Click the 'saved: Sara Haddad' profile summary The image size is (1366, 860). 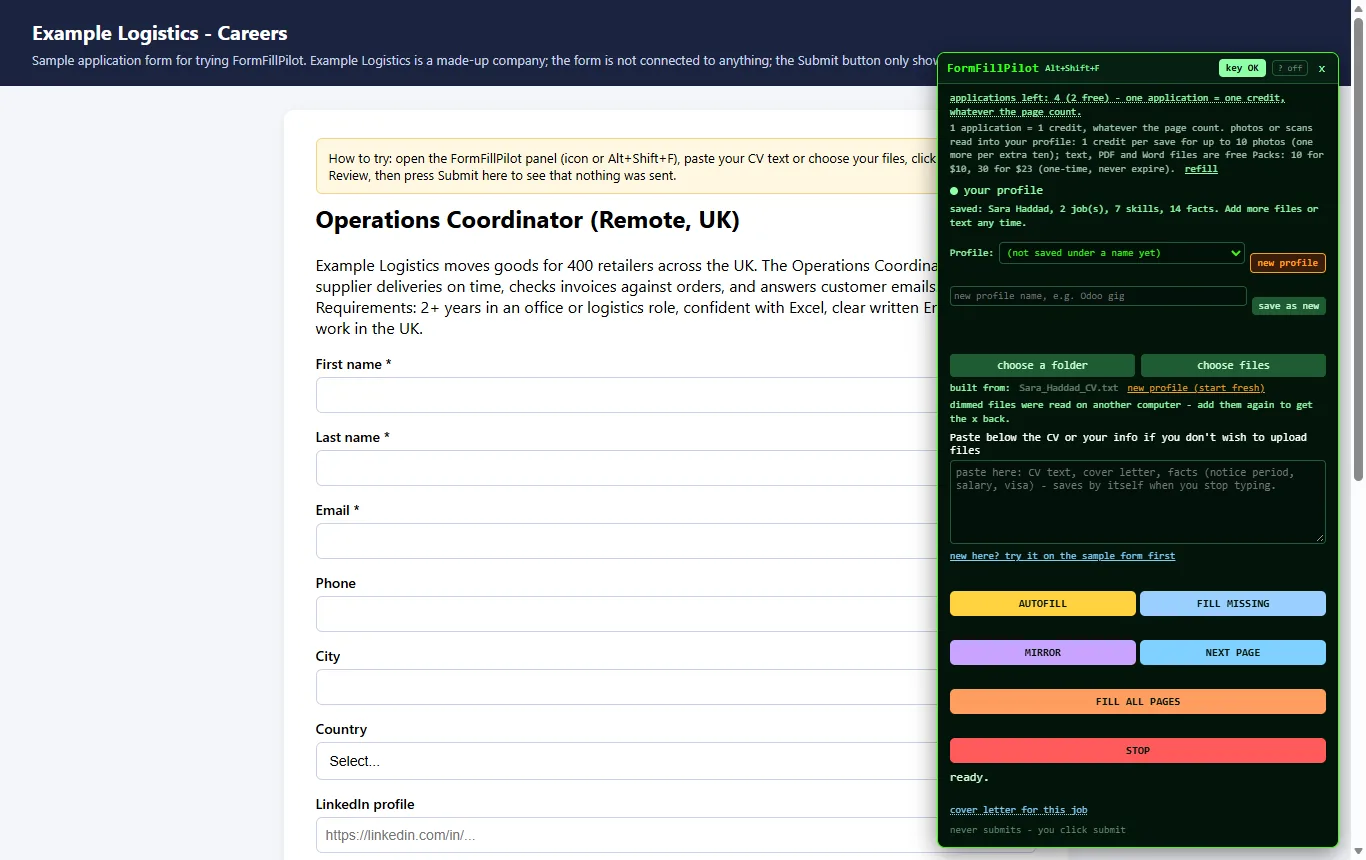click(x=1134, y=216)
